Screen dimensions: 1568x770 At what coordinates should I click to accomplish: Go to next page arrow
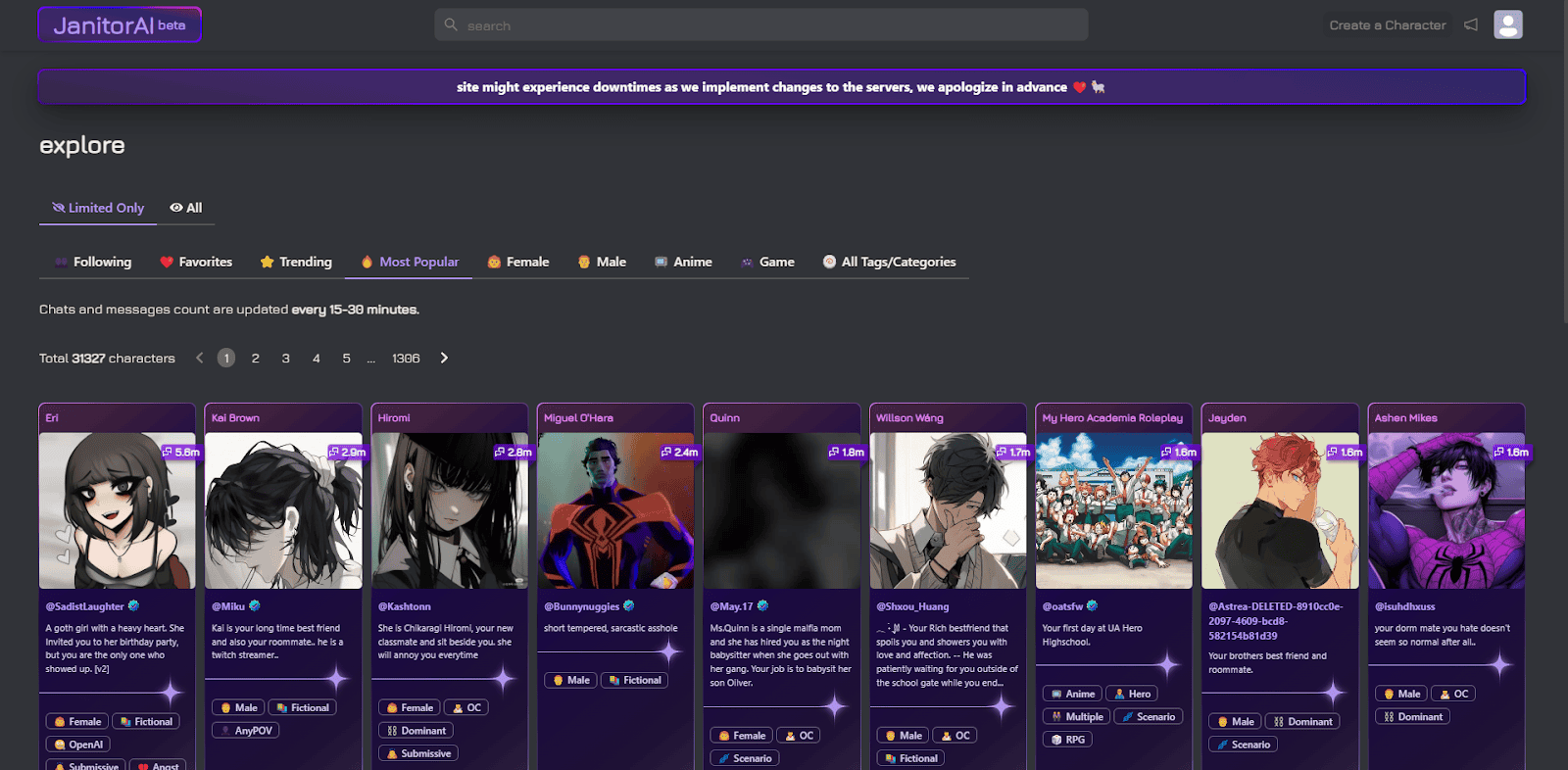444,358
